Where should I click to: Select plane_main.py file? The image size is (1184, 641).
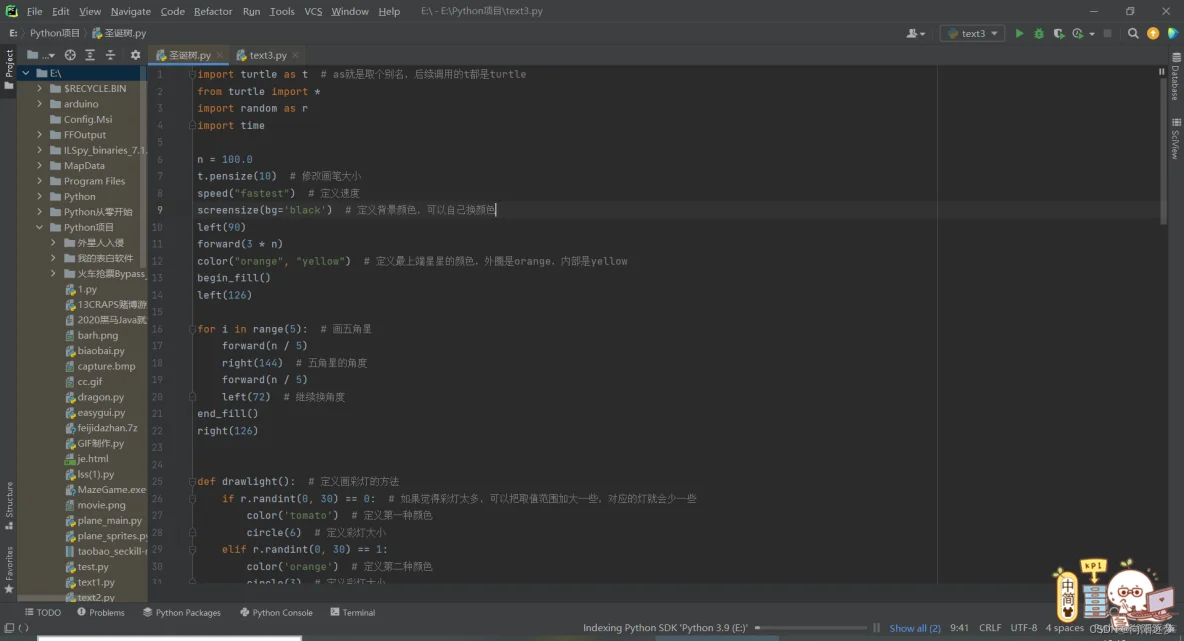click(x=109, y=520)
